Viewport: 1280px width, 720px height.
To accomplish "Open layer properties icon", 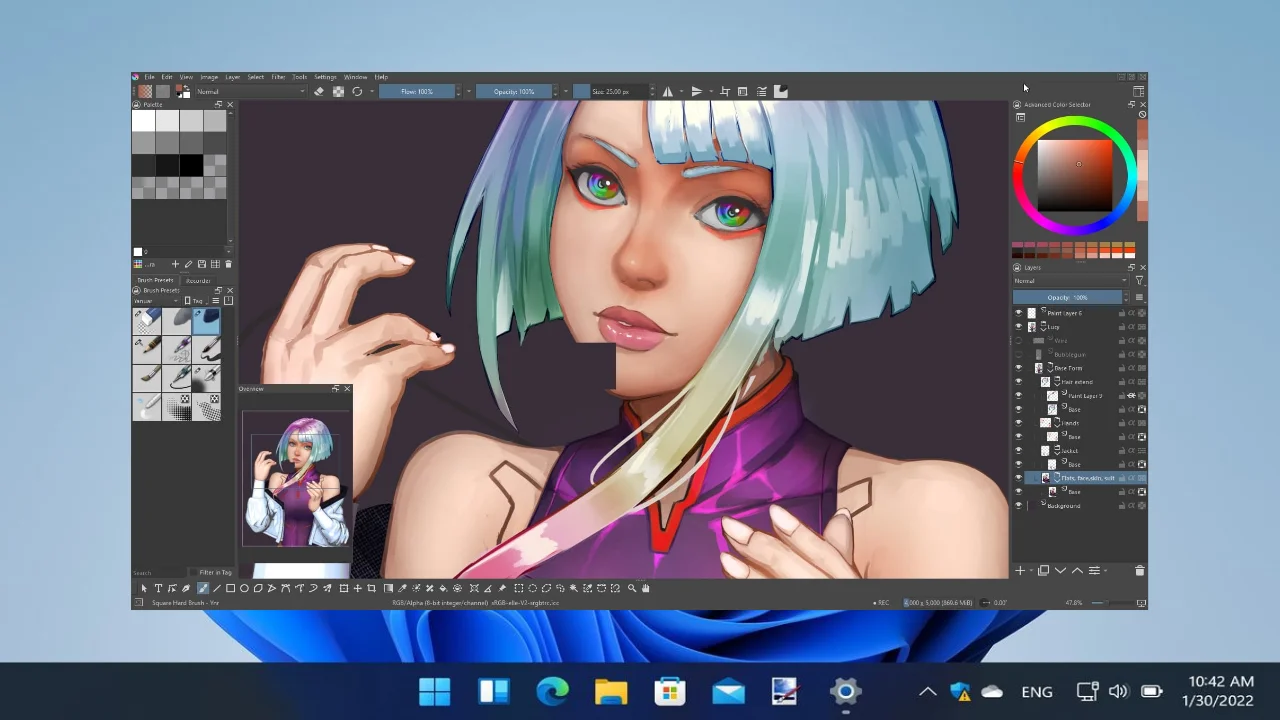I will 1094,570.
